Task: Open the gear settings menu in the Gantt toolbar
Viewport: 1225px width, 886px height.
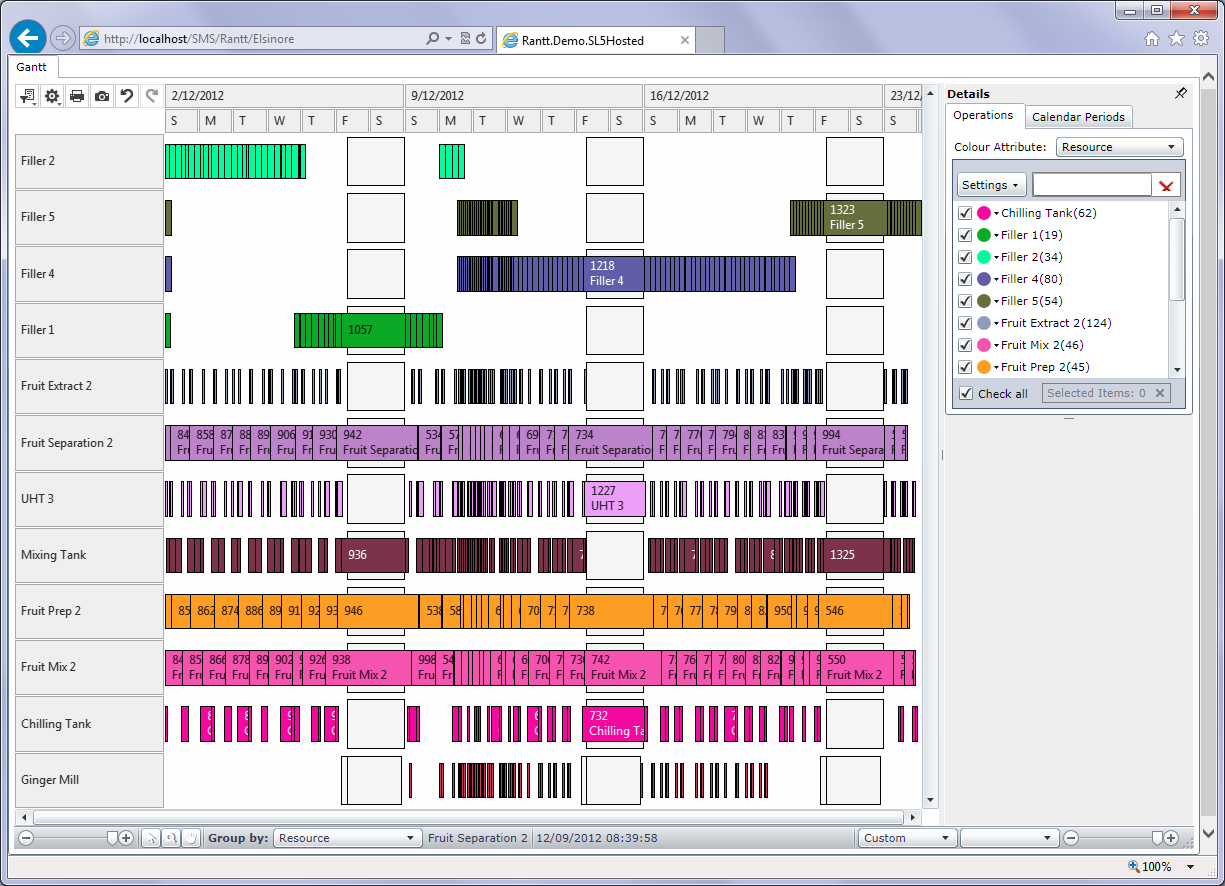Action: click(52, 96)
